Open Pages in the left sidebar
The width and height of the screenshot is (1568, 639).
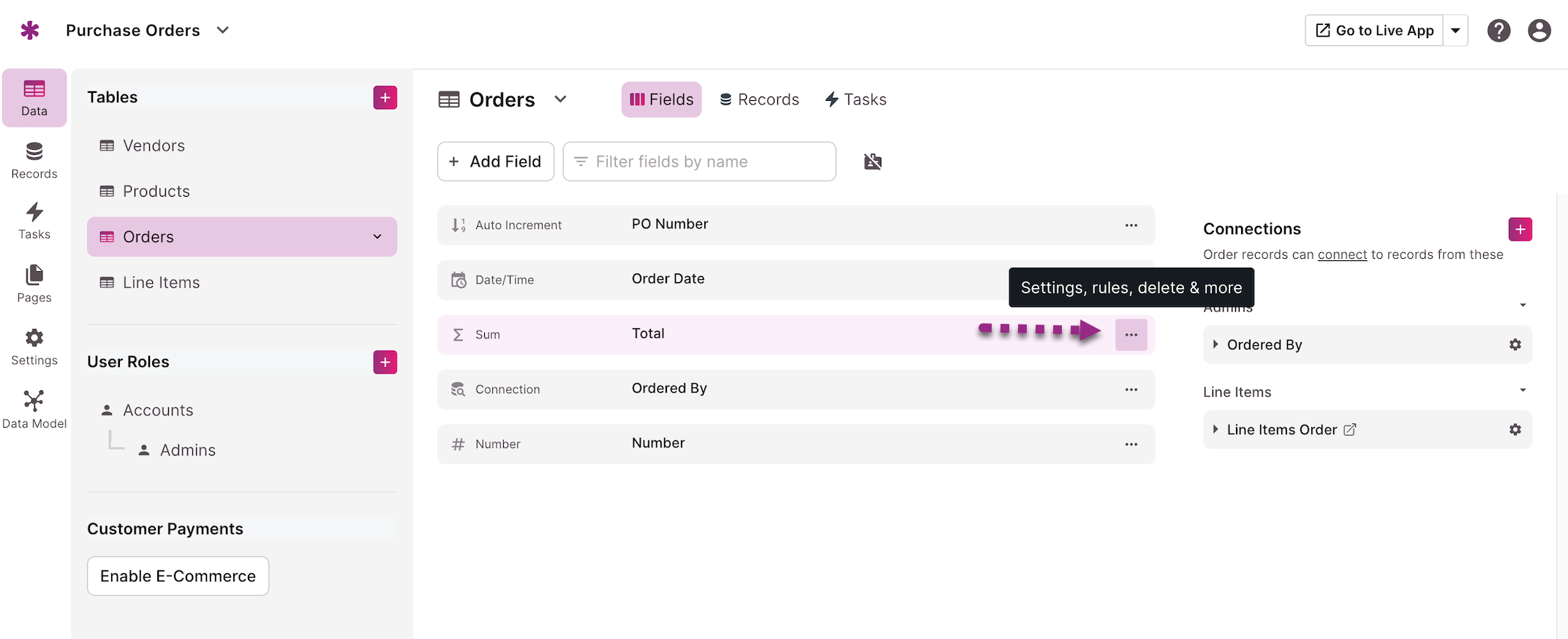click(x=34, y=284)
